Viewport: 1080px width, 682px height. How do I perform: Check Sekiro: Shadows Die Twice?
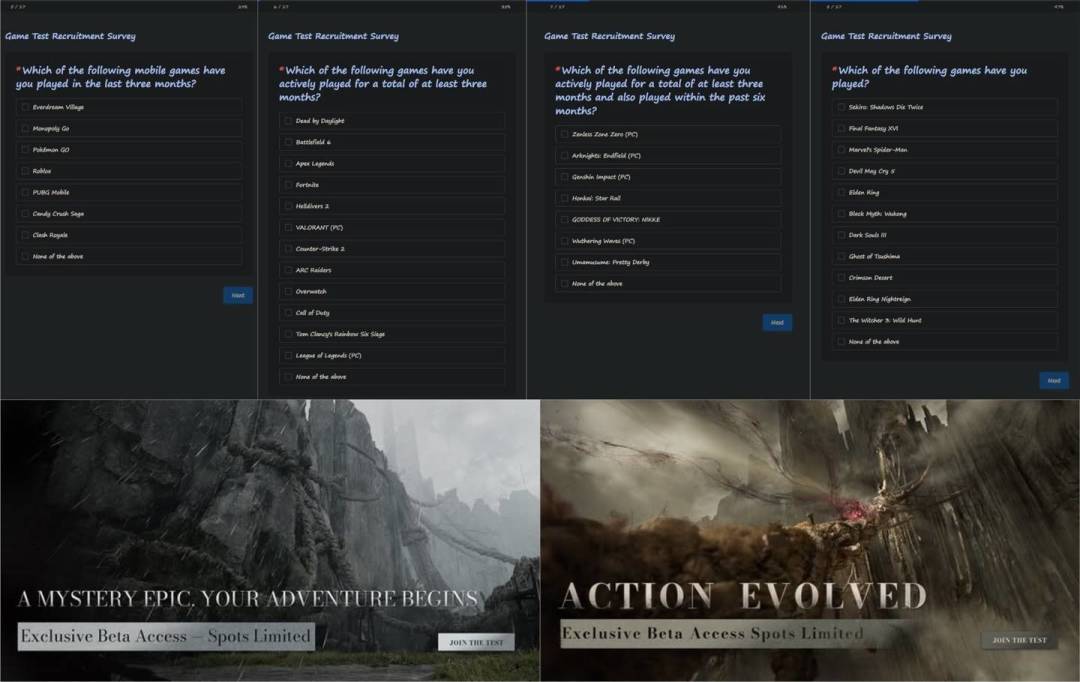click(945, 107)
